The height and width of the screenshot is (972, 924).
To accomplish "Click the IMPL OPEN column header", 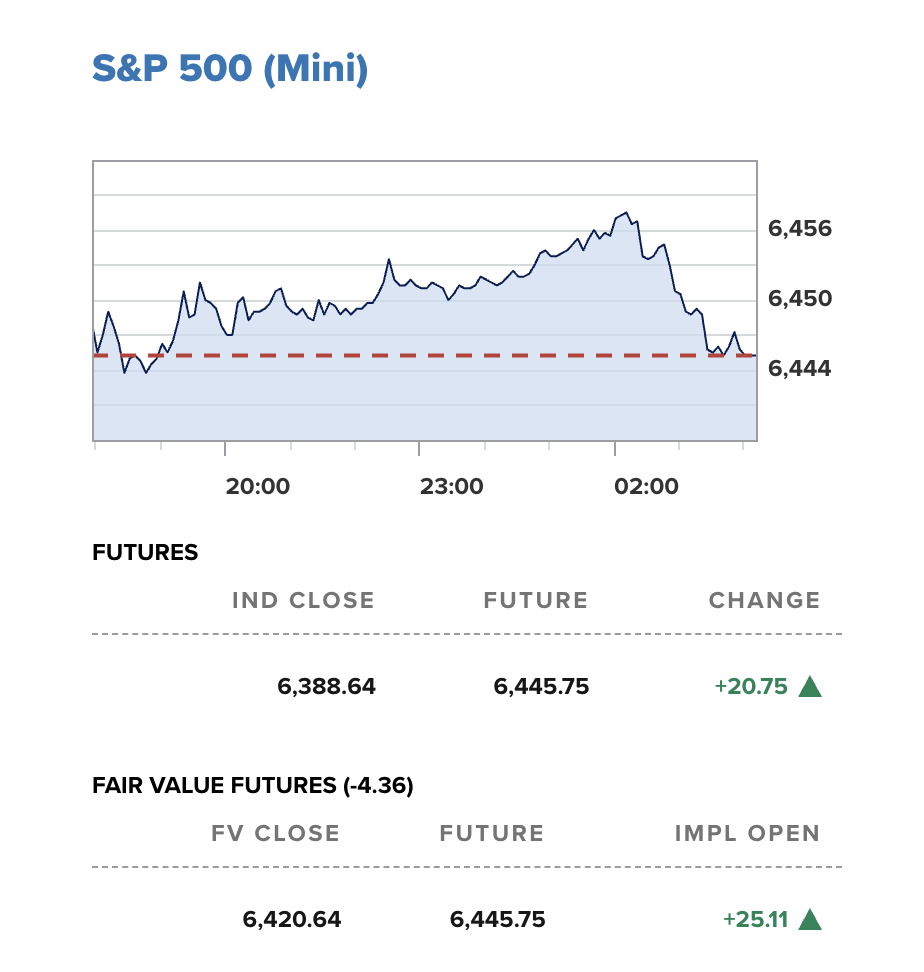I will (x=747, y=834).
